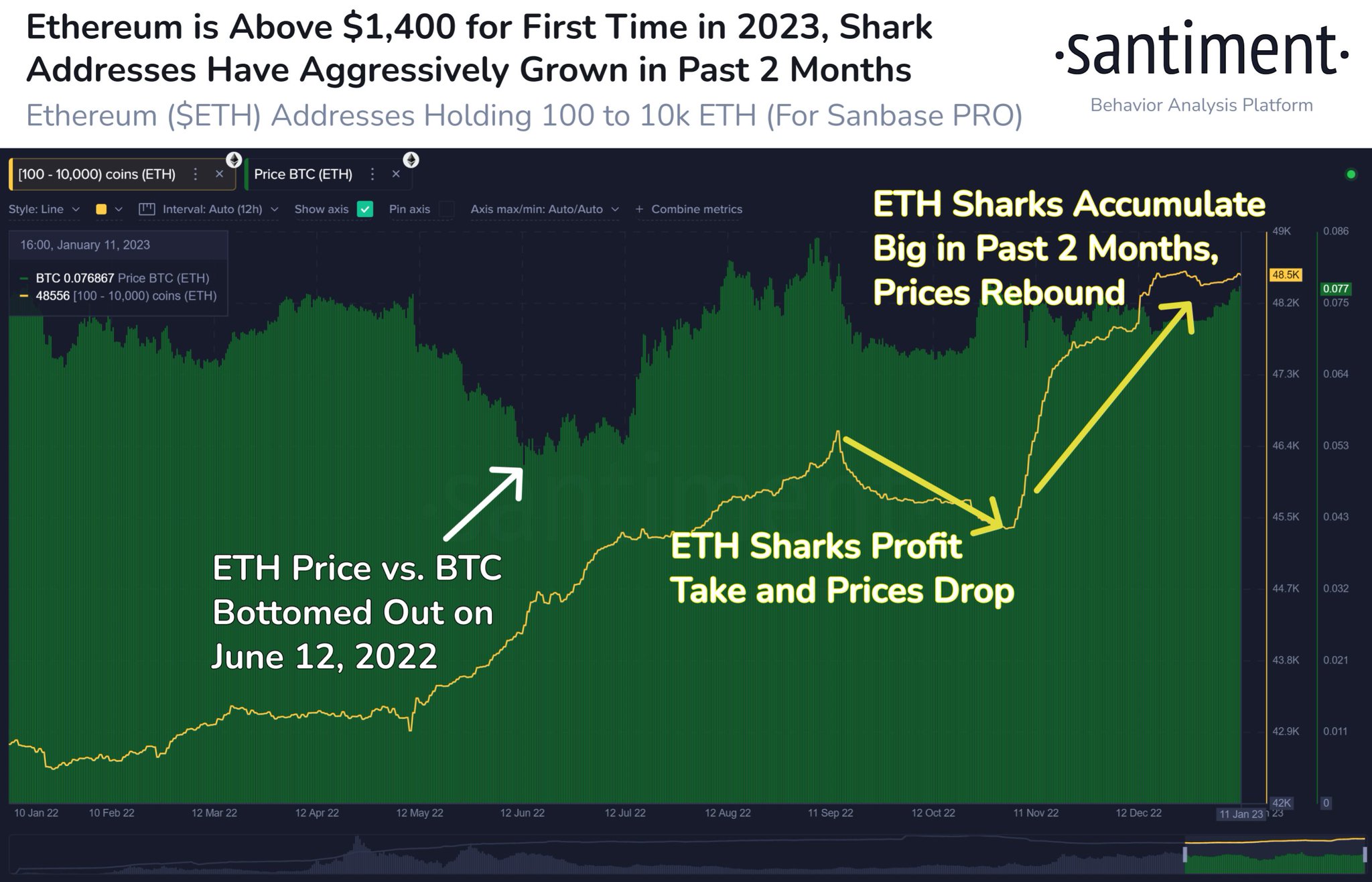Click the interval ruler icon
The image size is (1372, 882).
(147, 209)
